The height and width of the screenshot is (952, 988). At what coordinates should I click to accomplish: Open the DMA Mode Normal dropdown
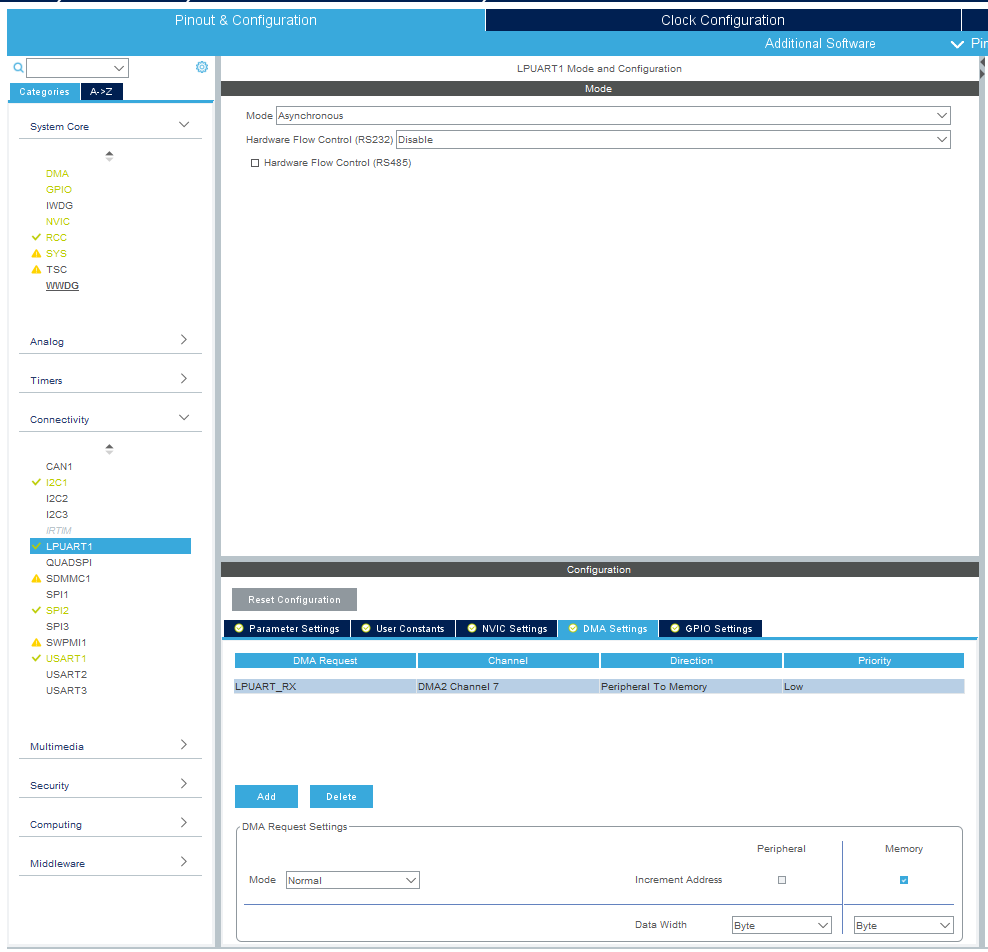point(352,880)
